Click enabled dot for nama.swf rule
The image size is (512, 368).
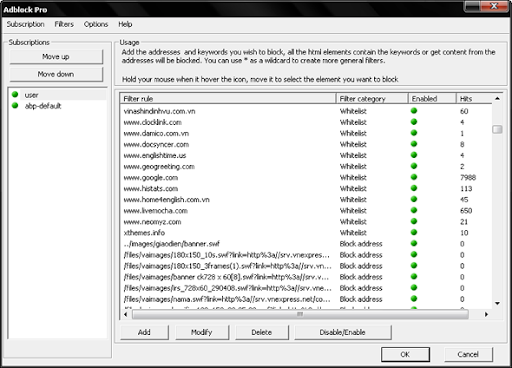click(x=414, y=298)
